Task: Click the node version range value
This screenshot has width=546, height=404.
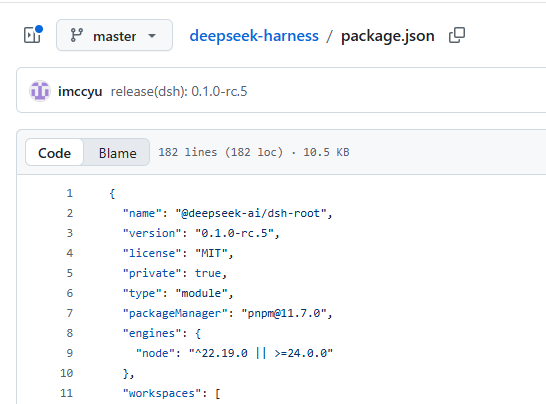Action: click(260, 353)
